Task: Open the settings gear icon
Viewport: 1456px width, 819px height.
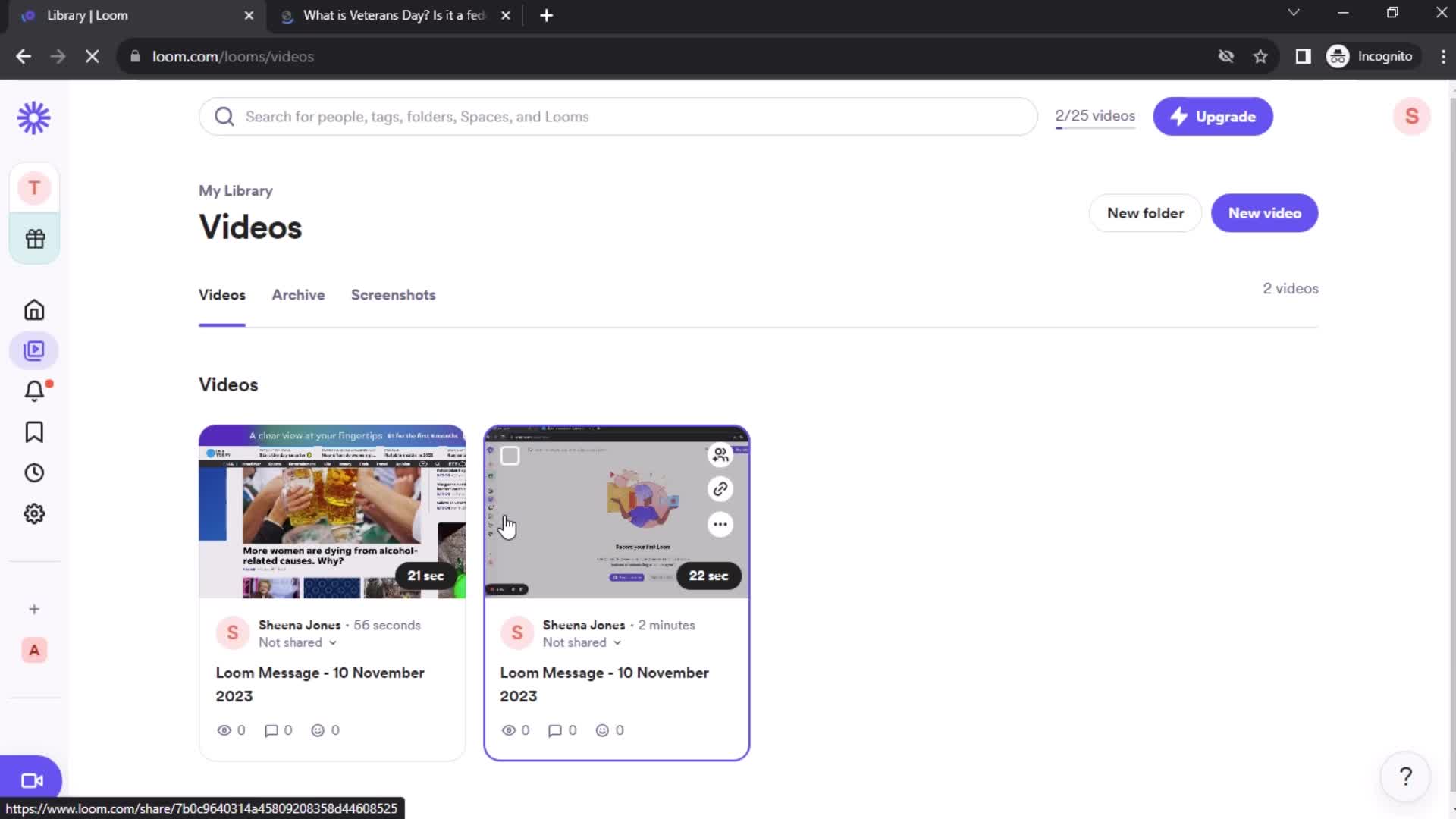Action: 34,513
